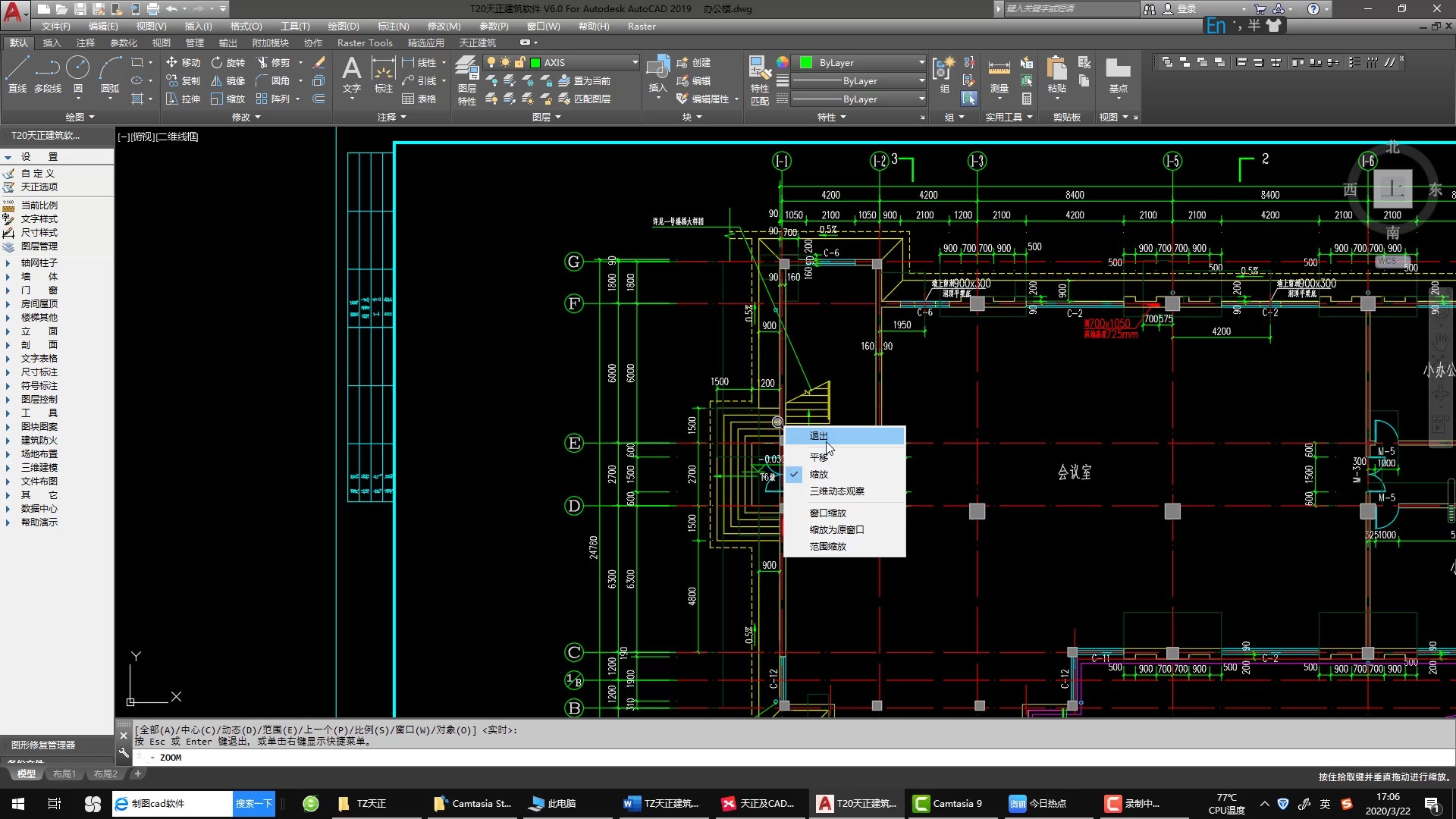Click the 布局1 layout tab
The height and width of the screenshot is (819, 1456).
[64, 774]
